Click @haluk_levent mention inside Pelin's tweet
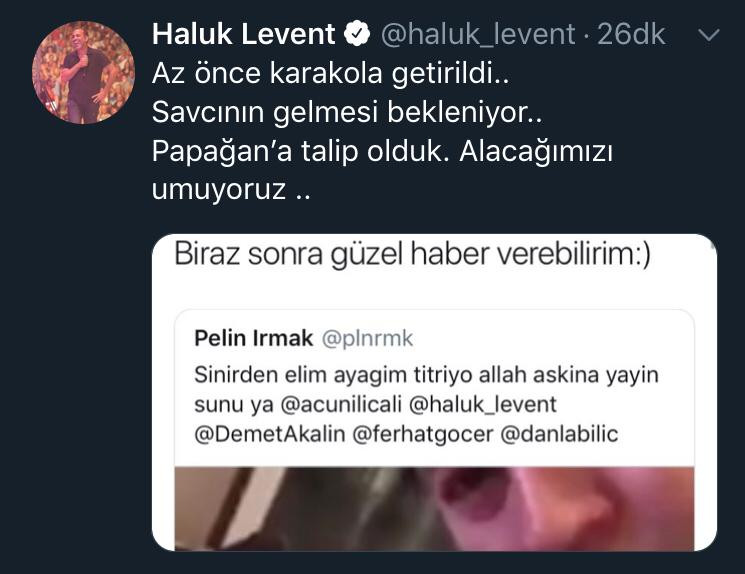Viewport: 745px width, 574px height. [x=483, y=406]
